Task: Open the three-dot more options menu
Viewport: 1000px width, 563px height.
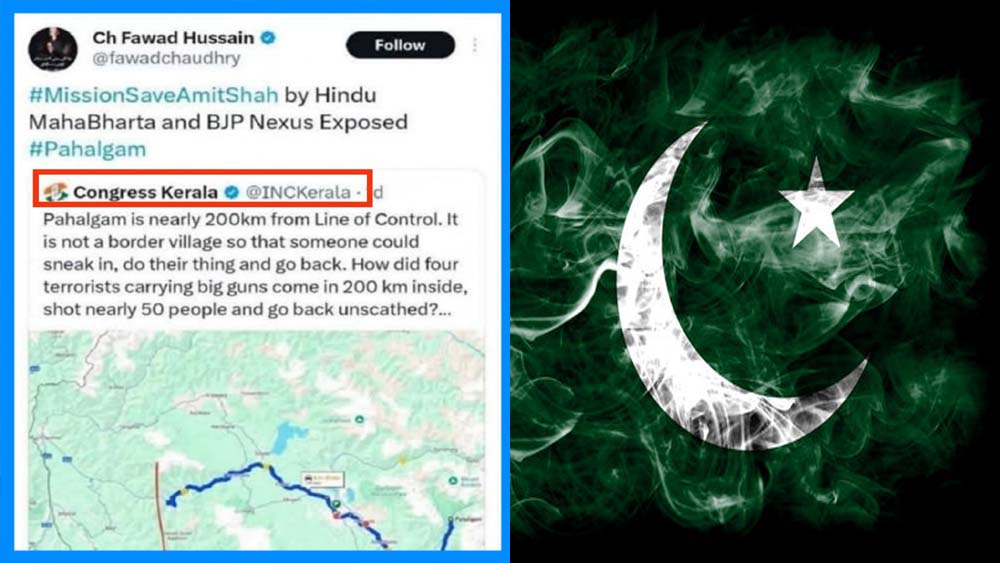Action: click(474, 46)
